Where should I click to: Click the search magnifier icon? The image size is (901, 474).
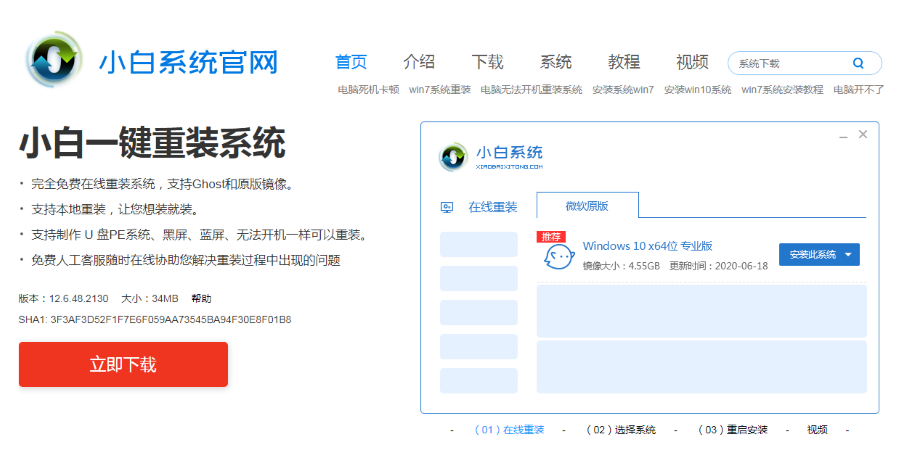(x=858, y=63)
